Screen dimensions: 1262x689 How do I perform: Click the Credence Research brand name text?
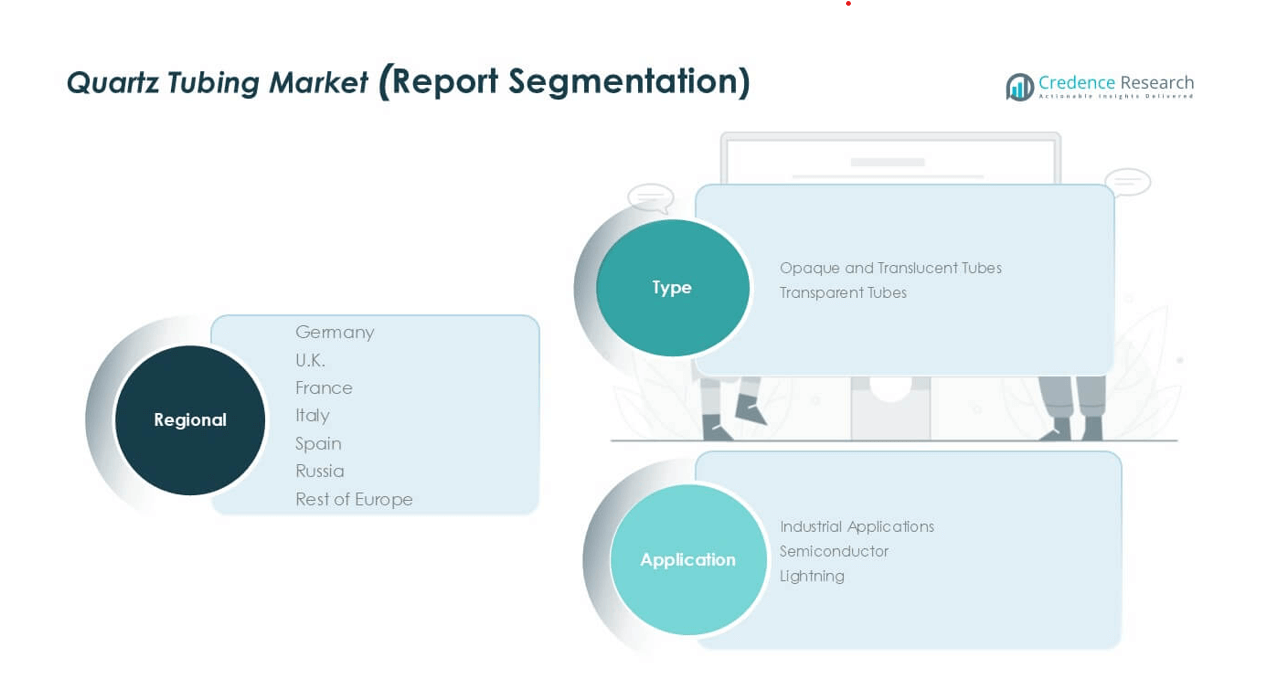(1115, 83)
